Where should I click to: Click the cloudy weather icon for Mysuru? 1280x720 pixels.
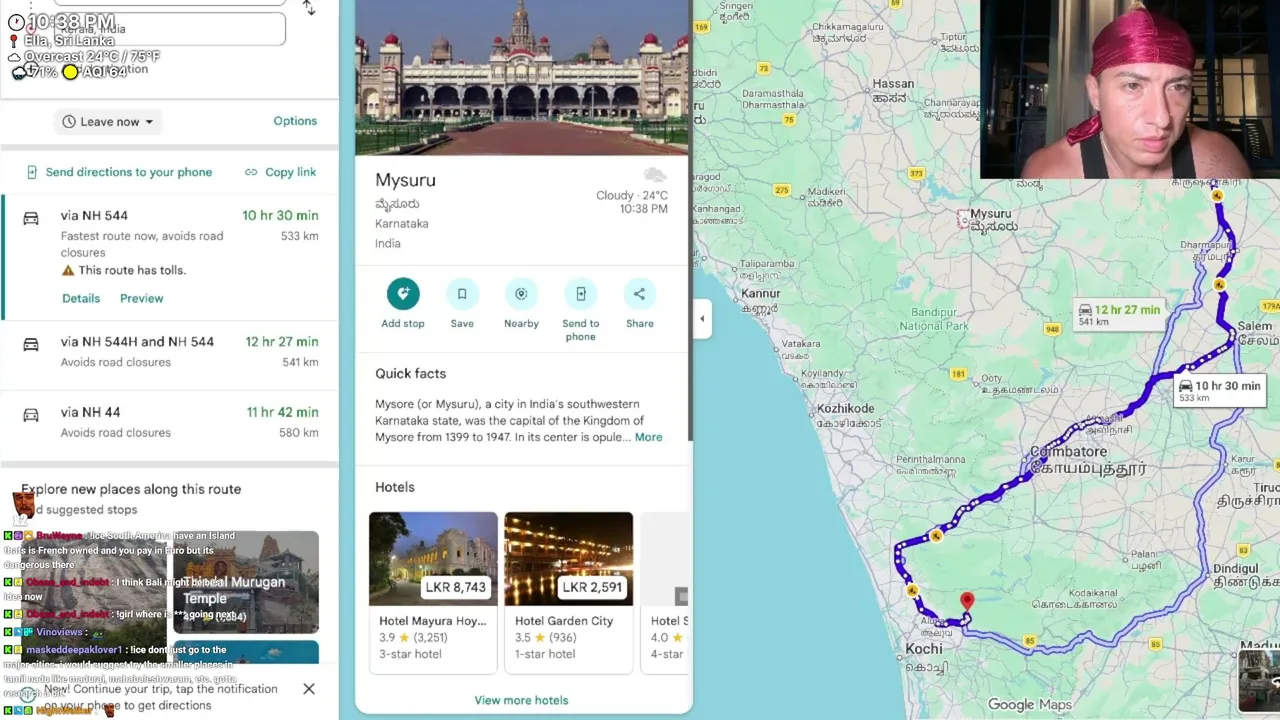[x=655, y=176]
